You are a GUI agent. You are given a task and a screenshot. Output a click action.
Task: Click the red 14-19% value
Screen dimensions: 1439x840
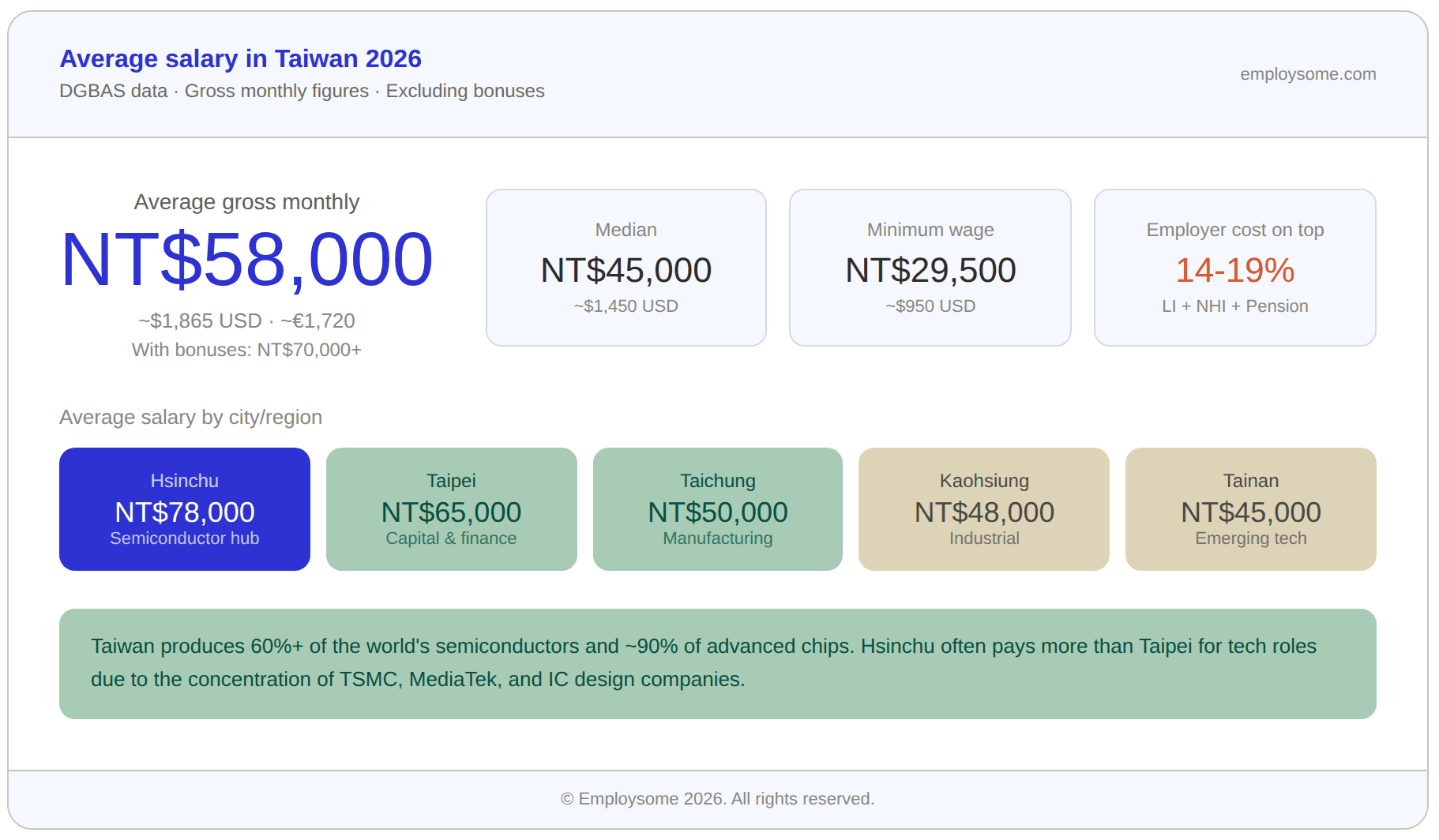pyautogui.click(x=1234, y=271)
